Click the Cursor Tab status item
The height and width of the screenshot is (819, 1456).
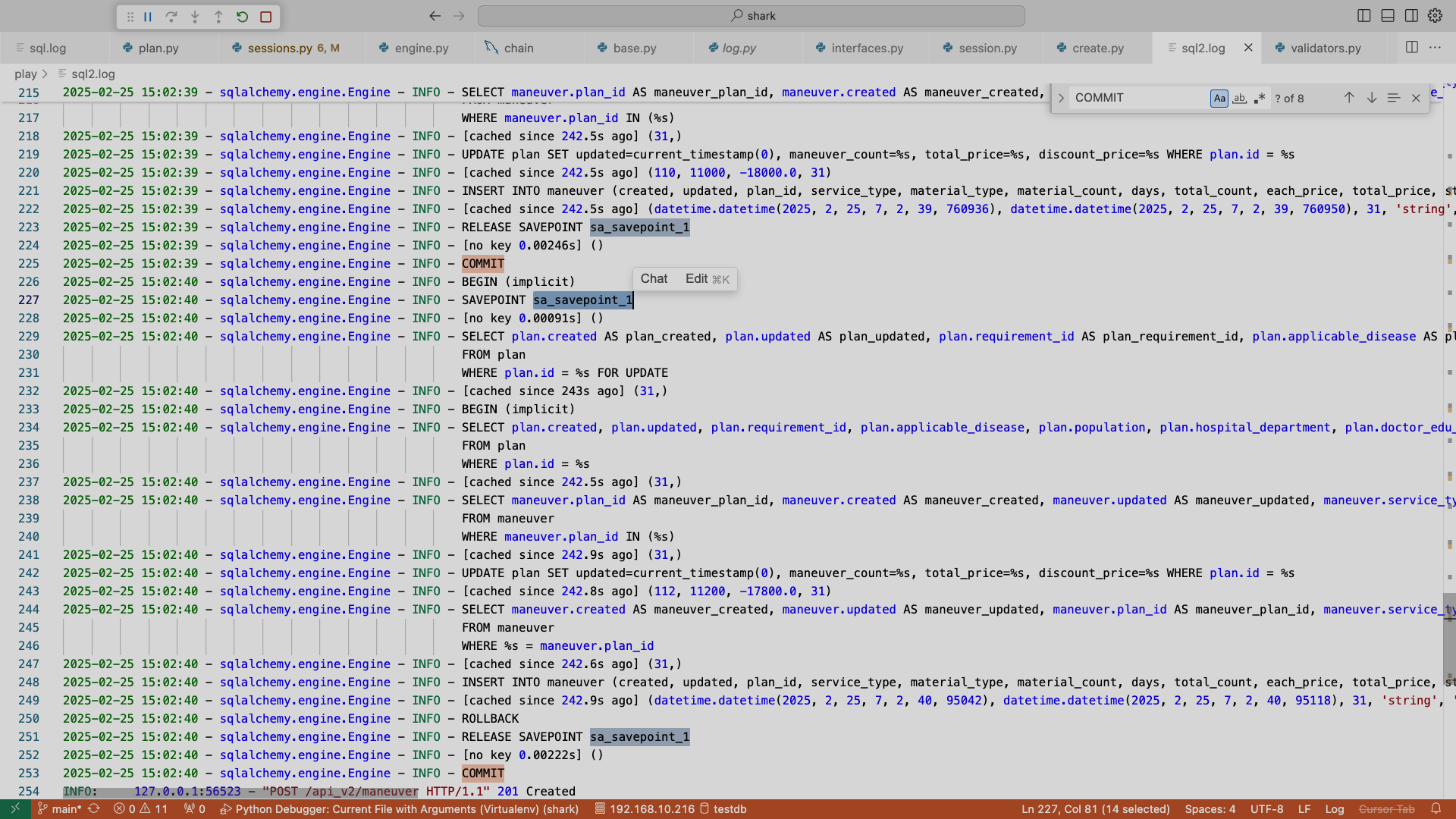pos(1387,809)
